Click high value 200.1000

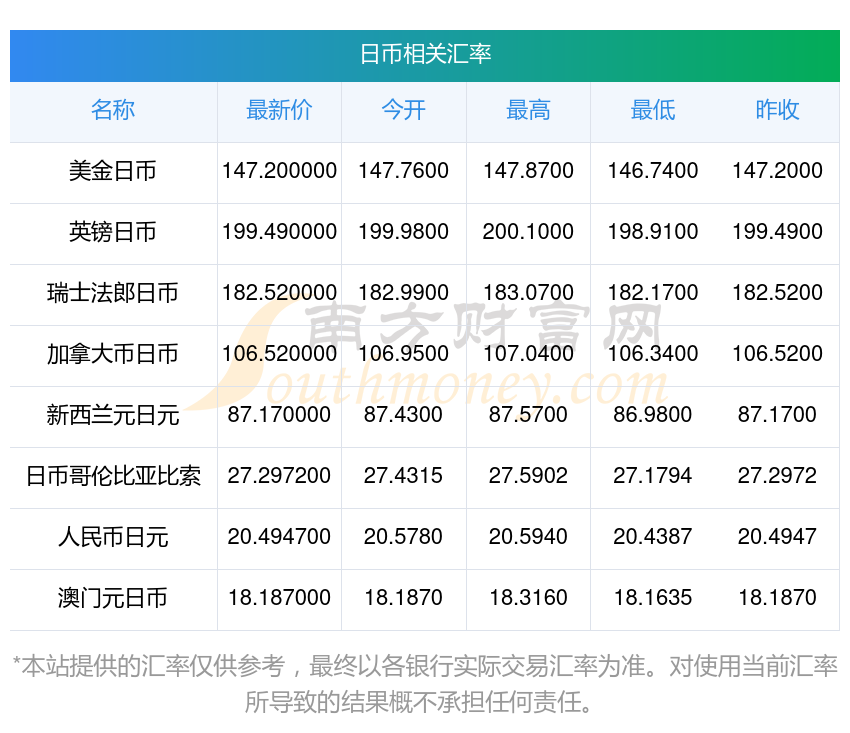(528, 232)
